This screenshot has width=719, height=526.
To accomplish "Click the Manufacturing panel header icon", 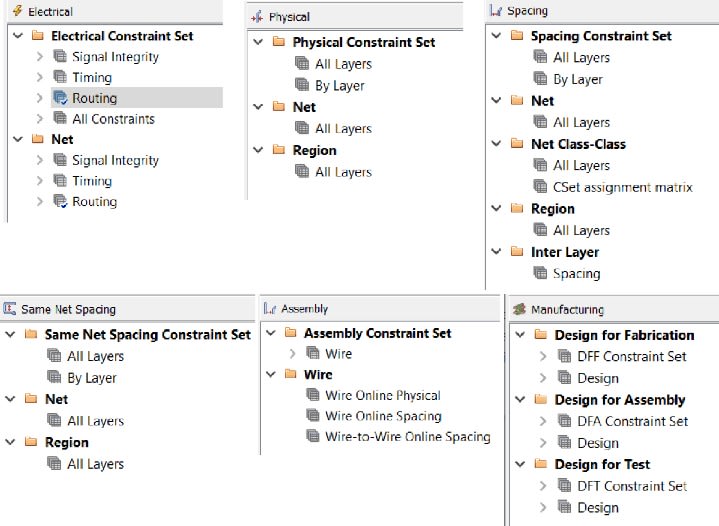I will pos(519,310).
